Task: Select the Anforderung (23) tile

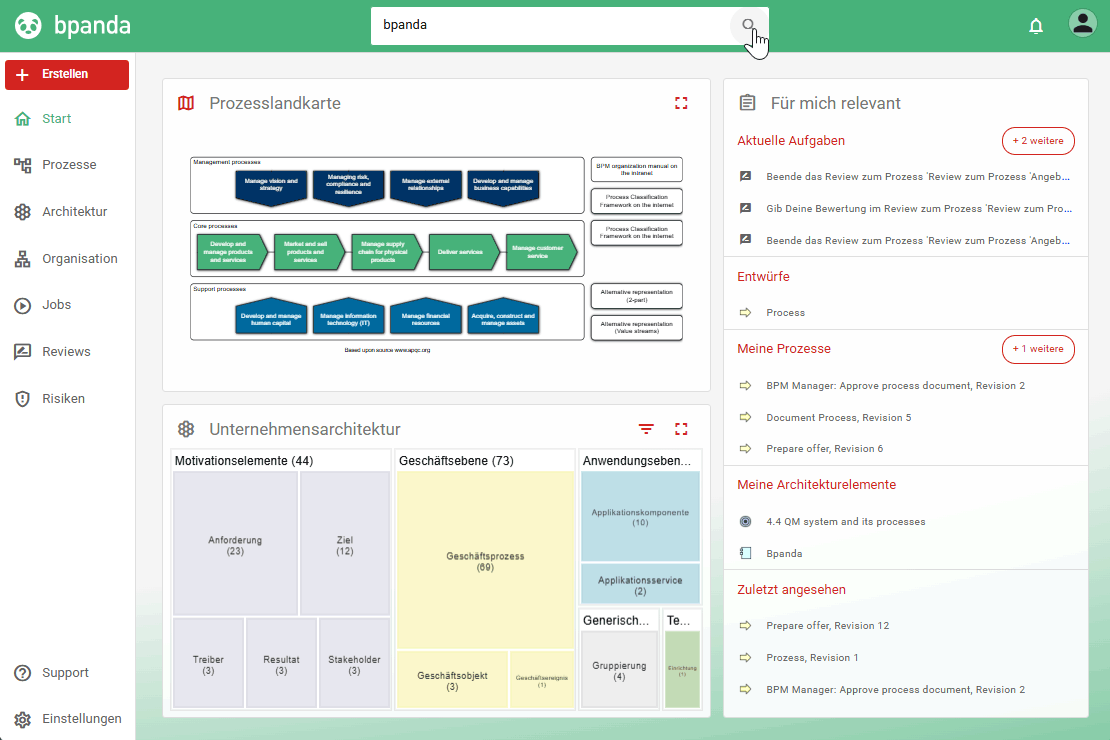Action: pyautogui.click(x=235, y=544)
